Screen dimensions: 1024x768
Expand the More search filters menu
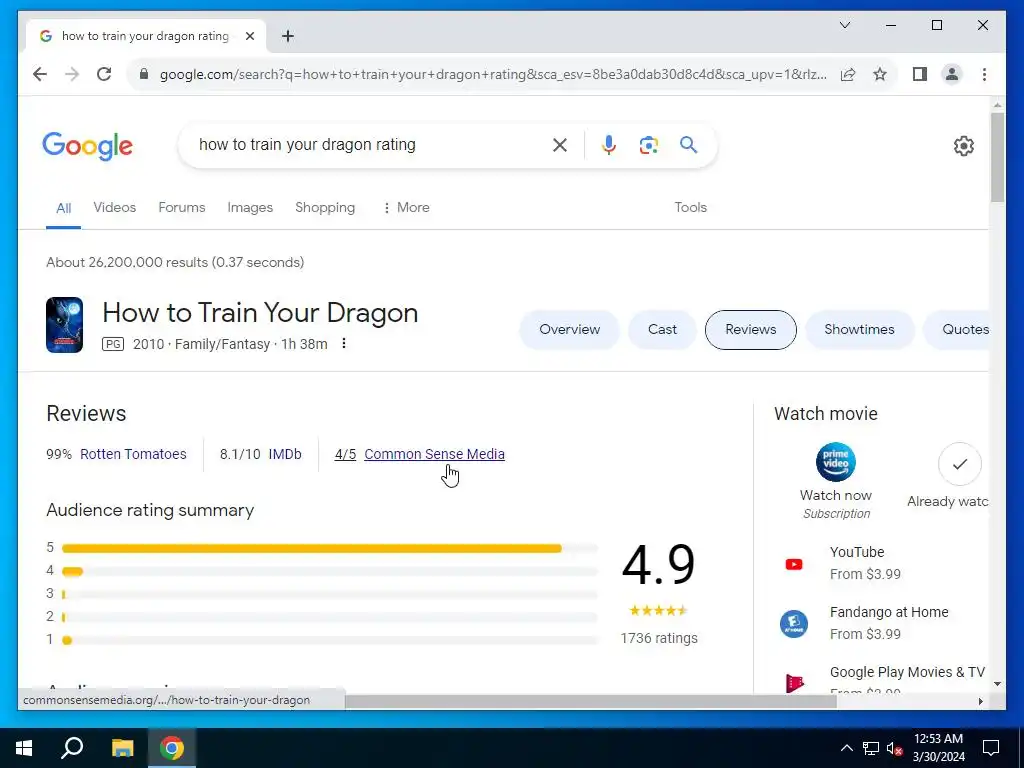coord(406,208)
